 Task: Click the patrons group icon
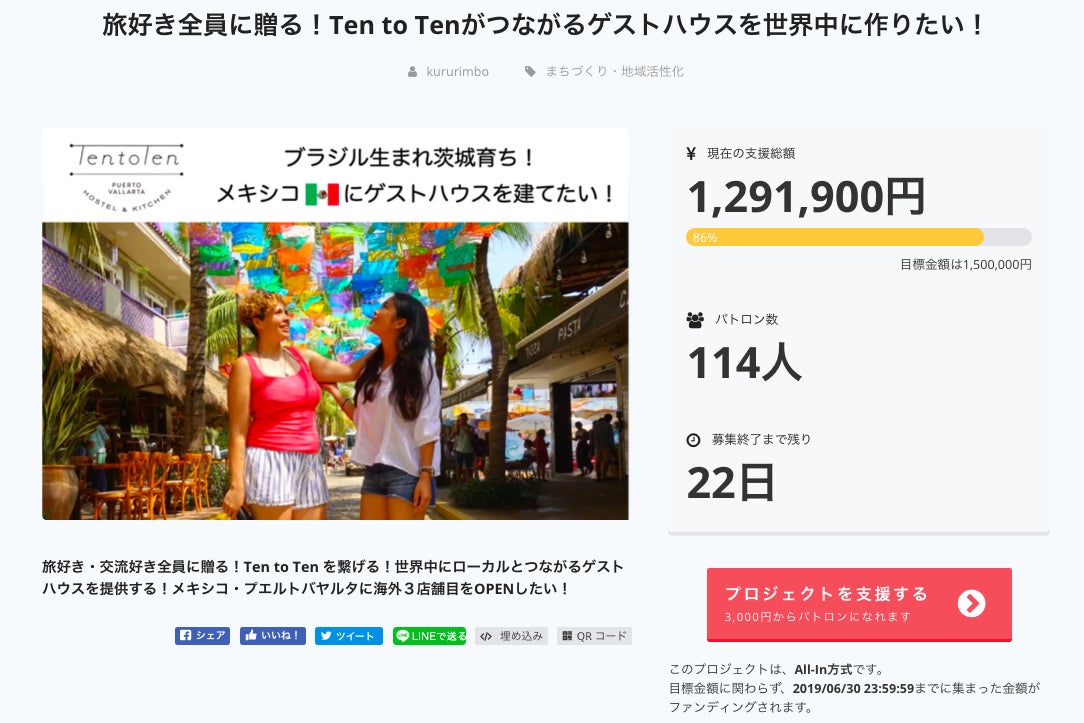click(695, 320)
